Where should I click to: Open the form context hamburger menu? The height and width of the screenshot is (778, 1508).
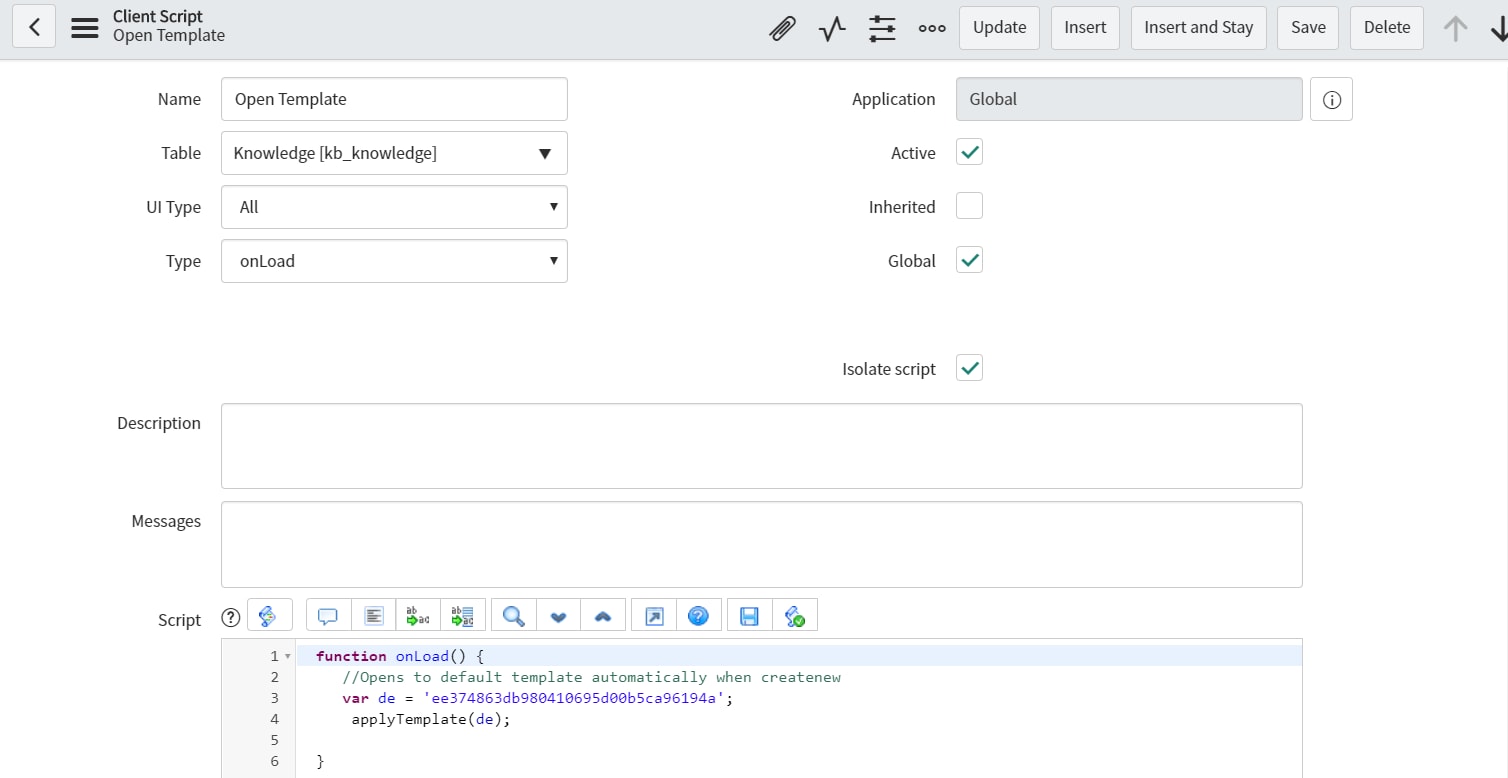tap(85, 28)
